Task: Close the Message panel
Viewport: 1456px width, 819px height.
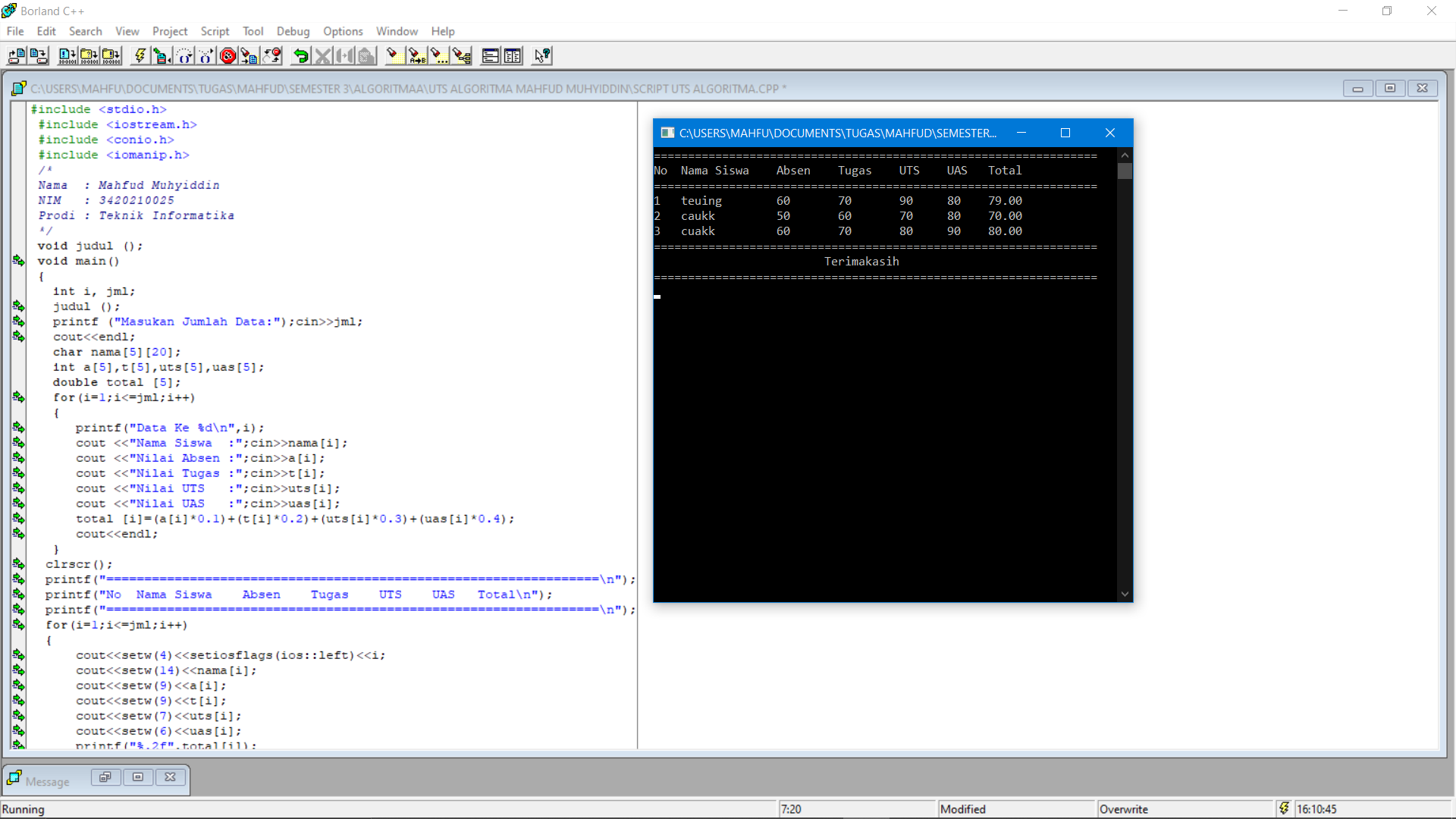Action: coord(170,777)
